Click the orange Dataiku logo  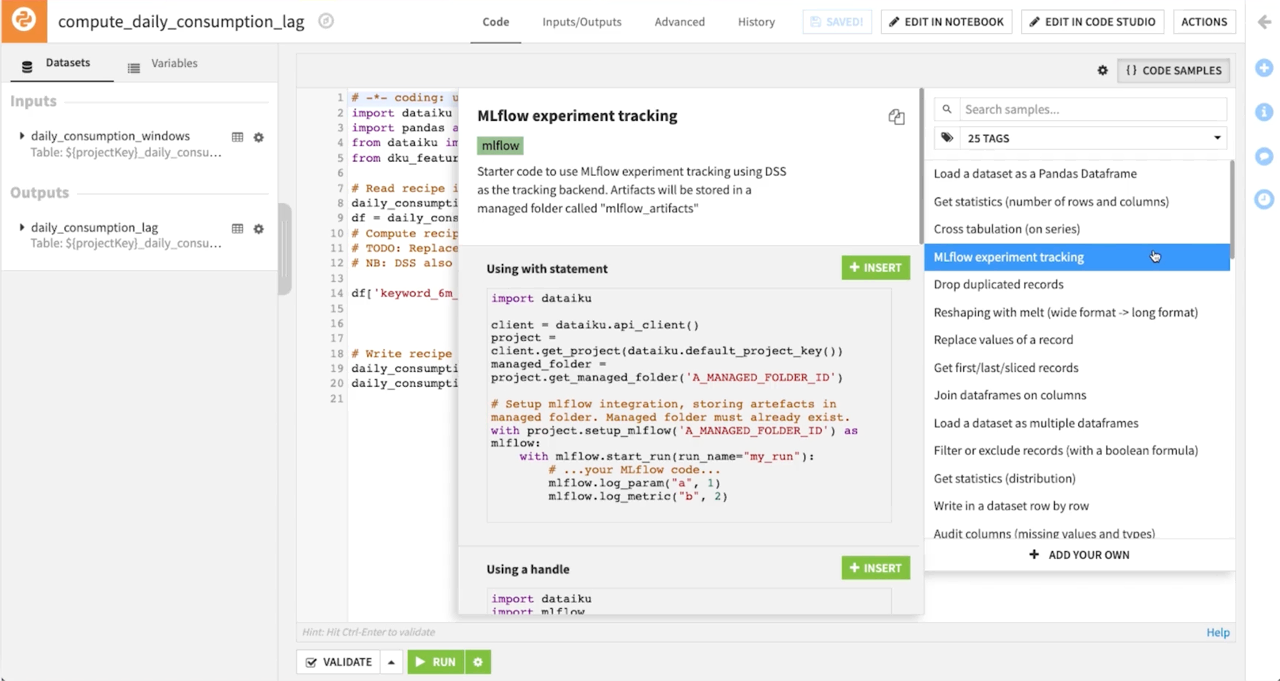pyautogui.click(x=22, y=20)
